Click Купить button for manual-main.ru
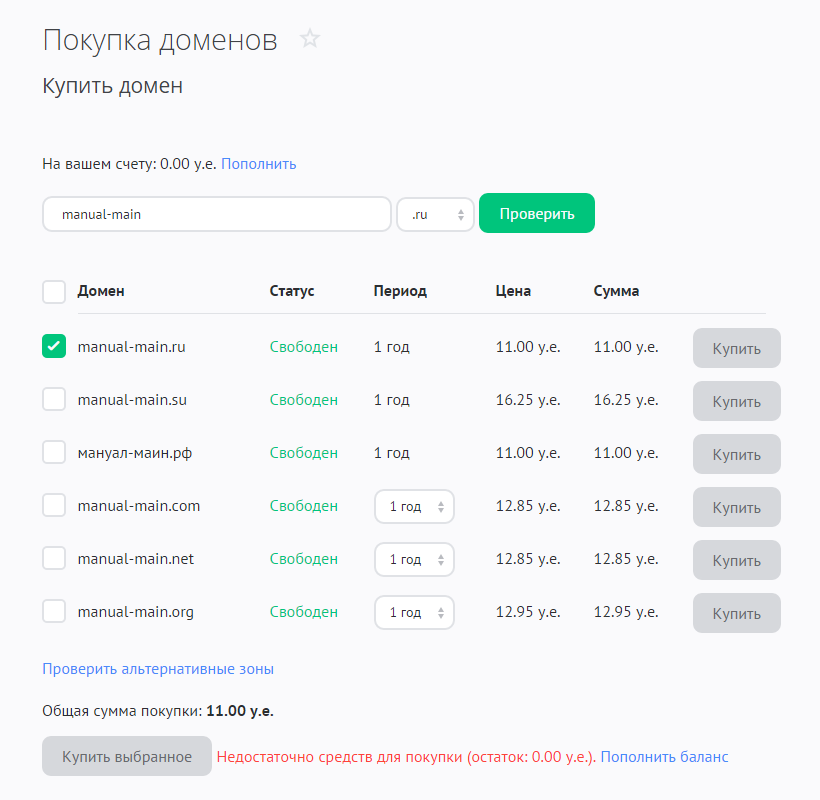Viewport: 820px width, 800px height. pos(736,348)
